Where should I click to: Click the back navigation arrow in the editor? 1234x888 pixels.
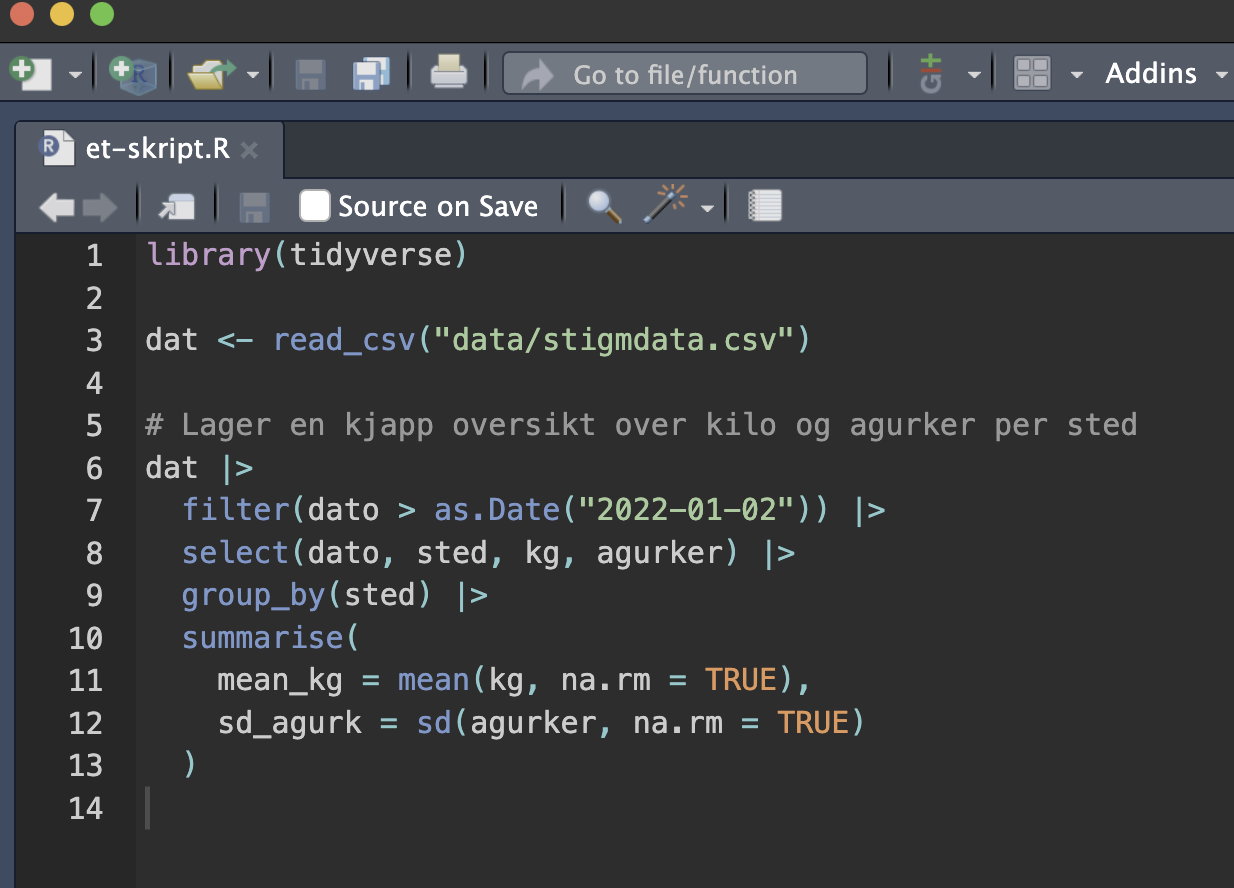[56, 207]
